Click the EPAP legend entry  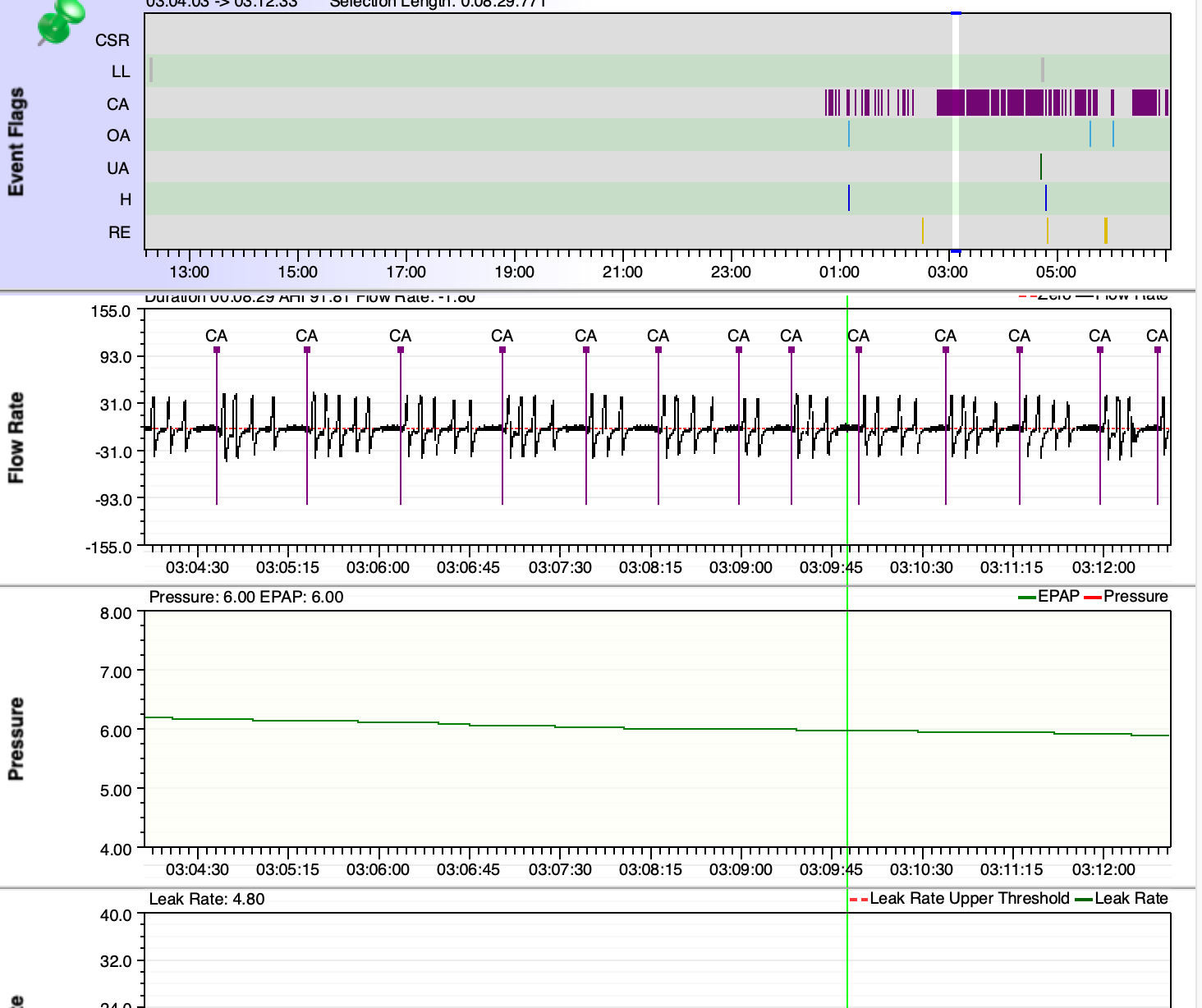[1048, 597]
